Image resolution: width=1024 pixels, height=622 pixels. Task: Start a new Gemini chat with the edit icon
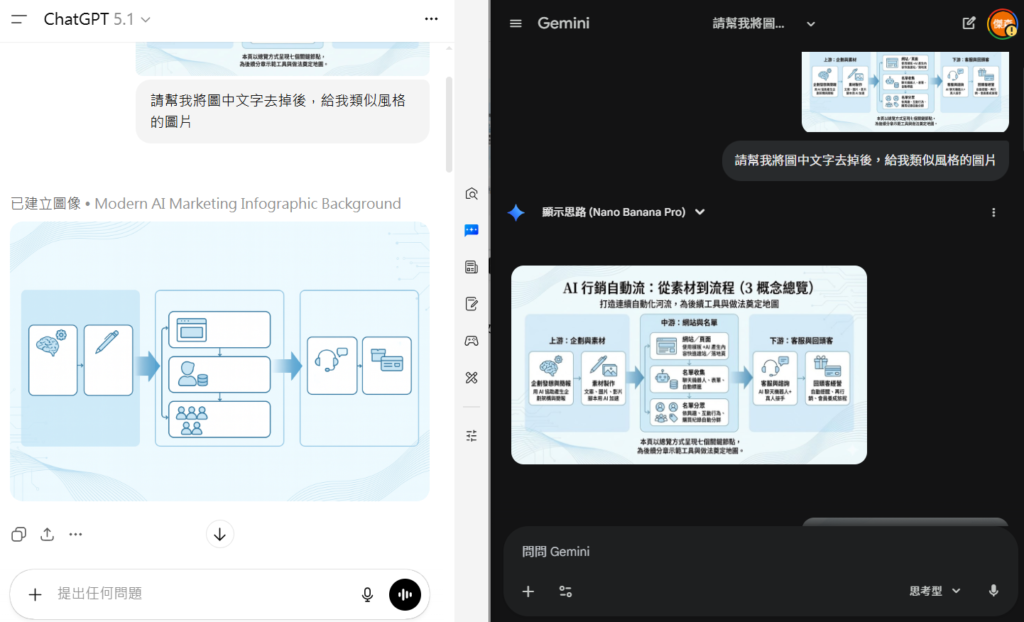point(968,23)
